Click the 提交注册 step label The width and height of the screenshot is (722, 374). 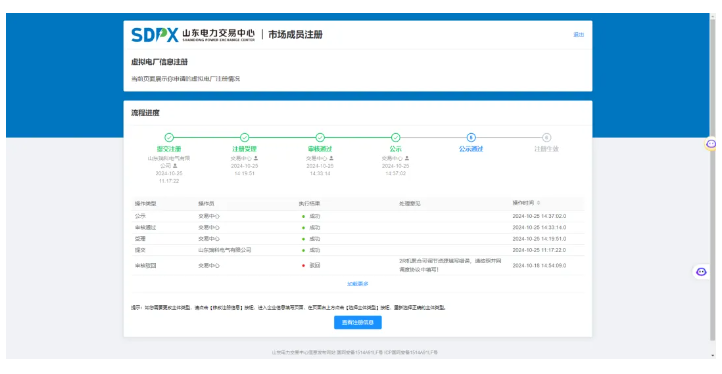click(169, 149)
